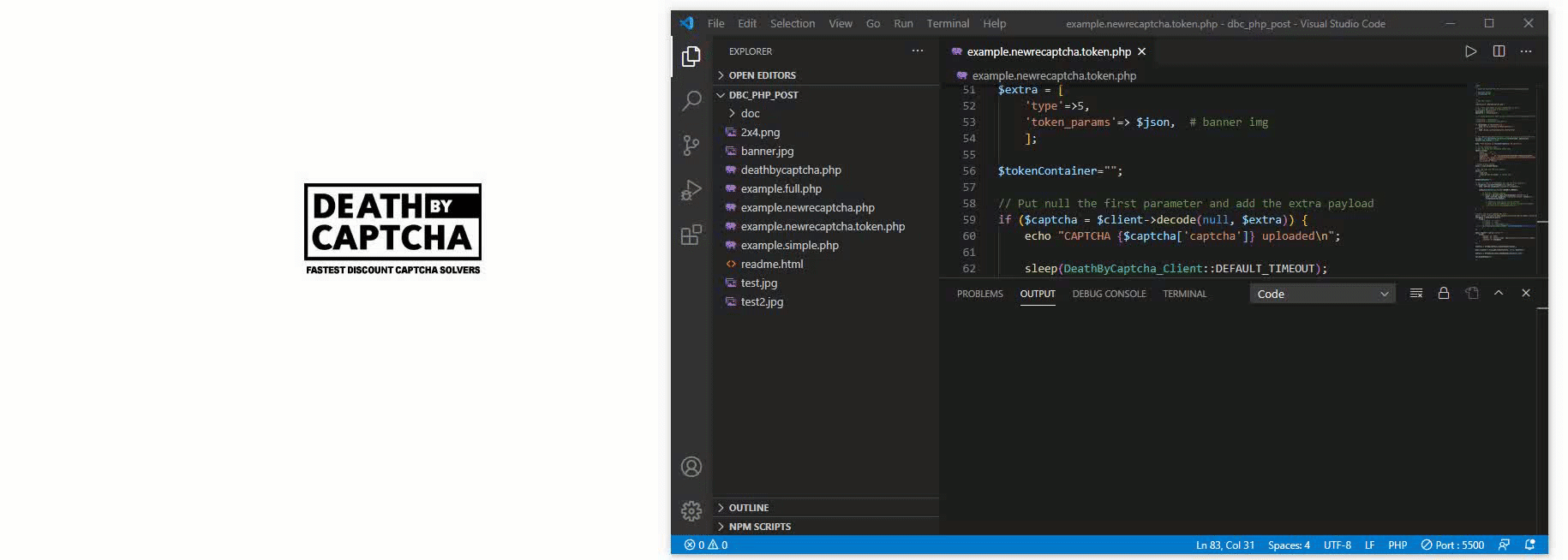Open the Search view in activity bar

[691, 101]
